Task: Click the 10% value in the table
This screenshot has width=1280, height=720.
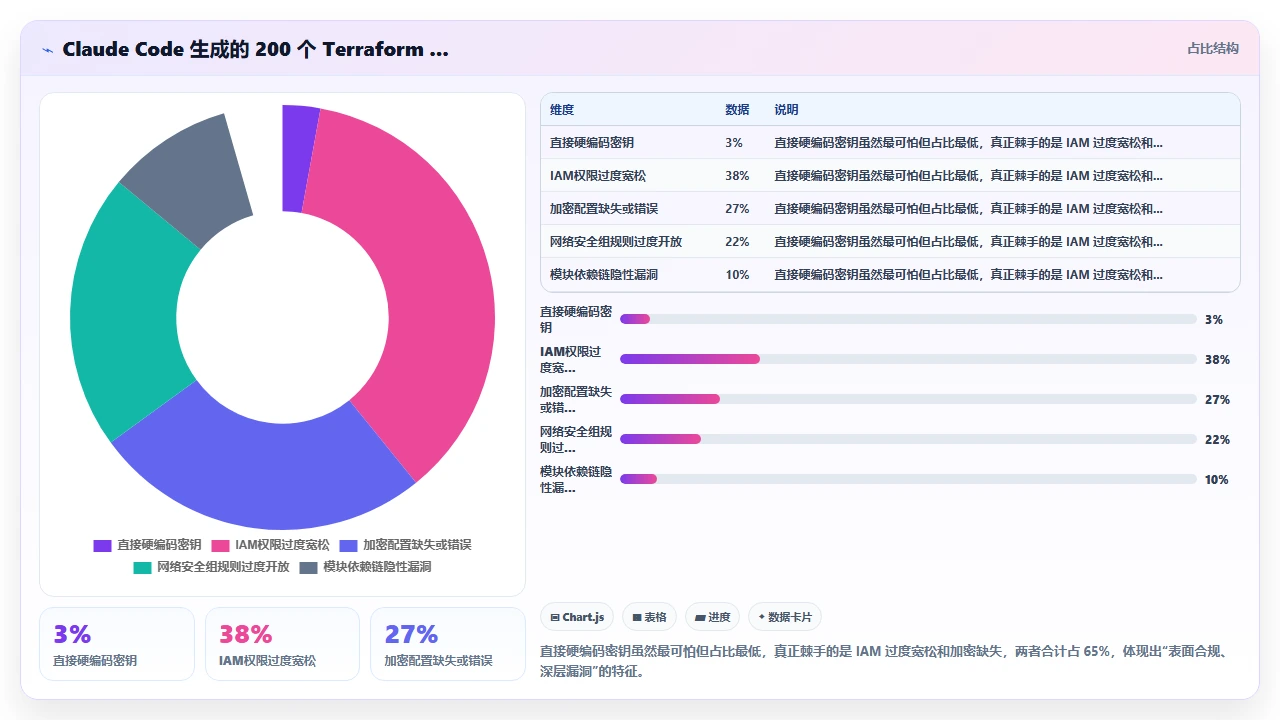Action: (737, 275)
